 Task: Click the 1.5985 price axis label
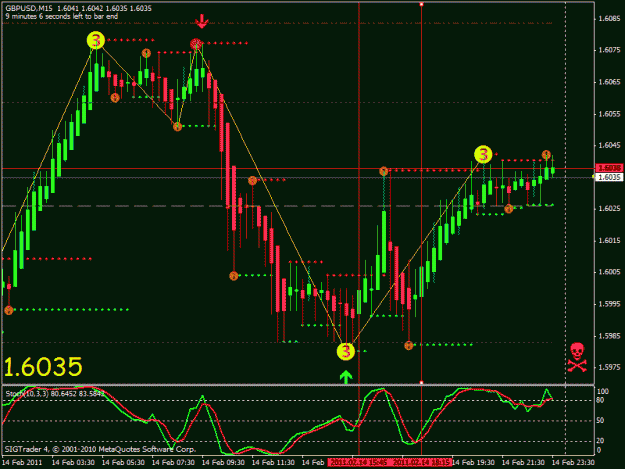pyautogui.click(x=609, y=336)
